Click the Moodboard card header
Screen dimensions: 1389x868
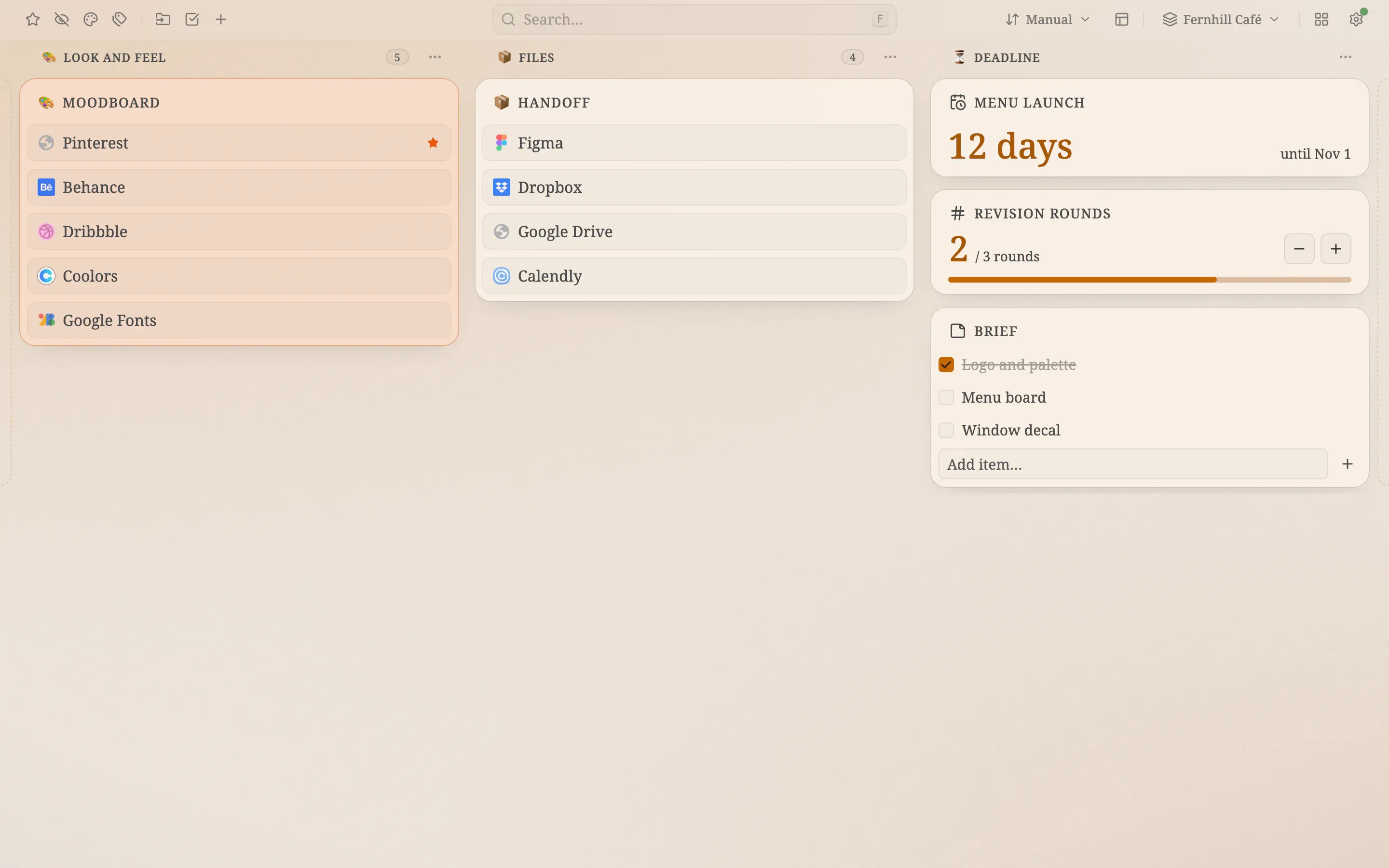239,102
